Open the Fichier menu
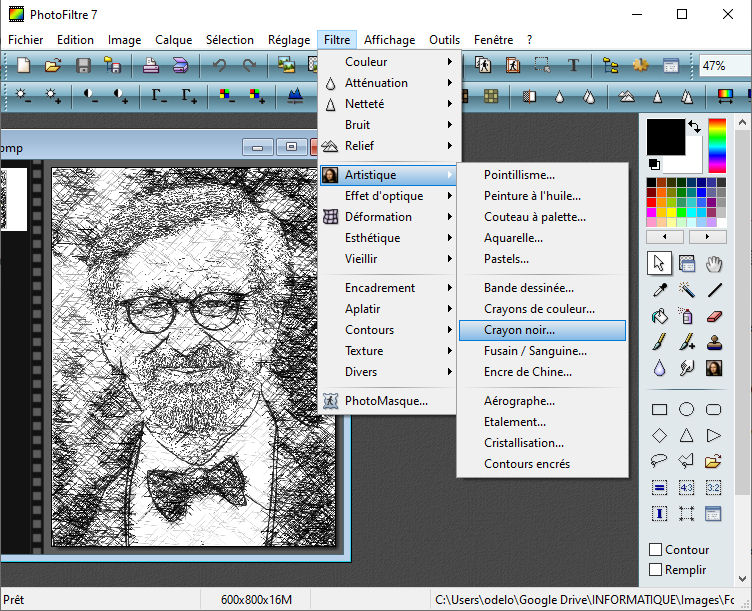This screenshot has height=611, width=752. point(25,40)
